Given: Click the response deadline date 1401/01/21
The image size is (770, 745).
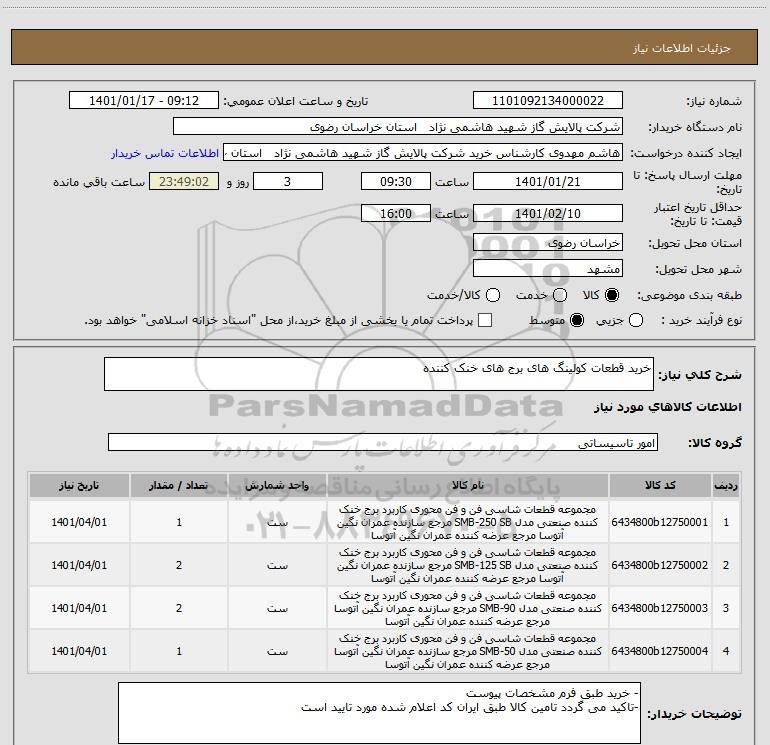Looking at the screenshot, I should [x=548, y=181].
